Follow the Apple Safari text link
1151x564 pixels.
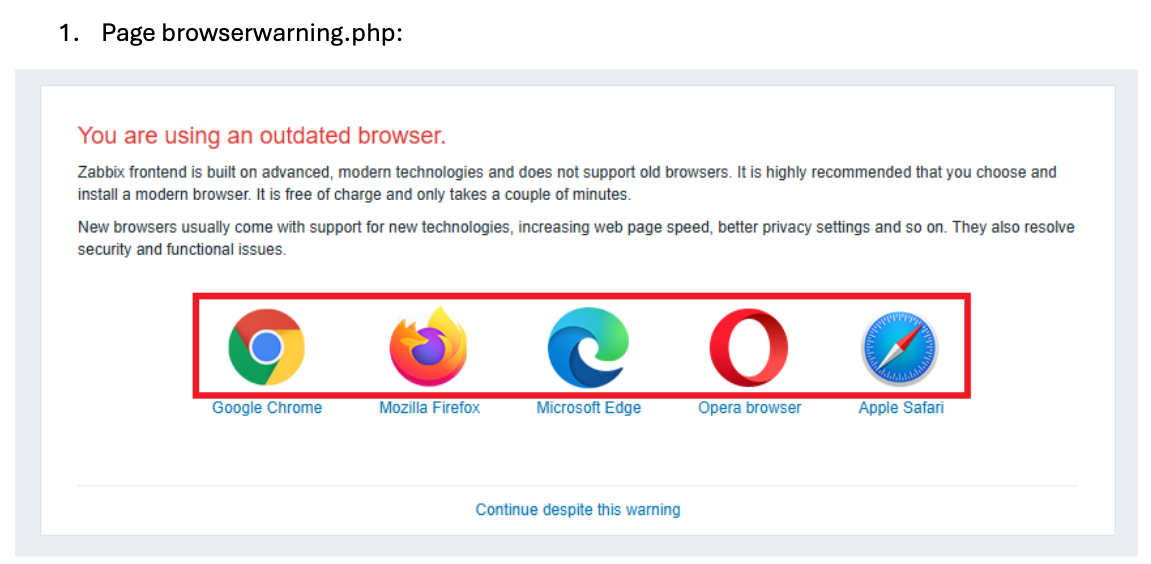pos(901,408)
